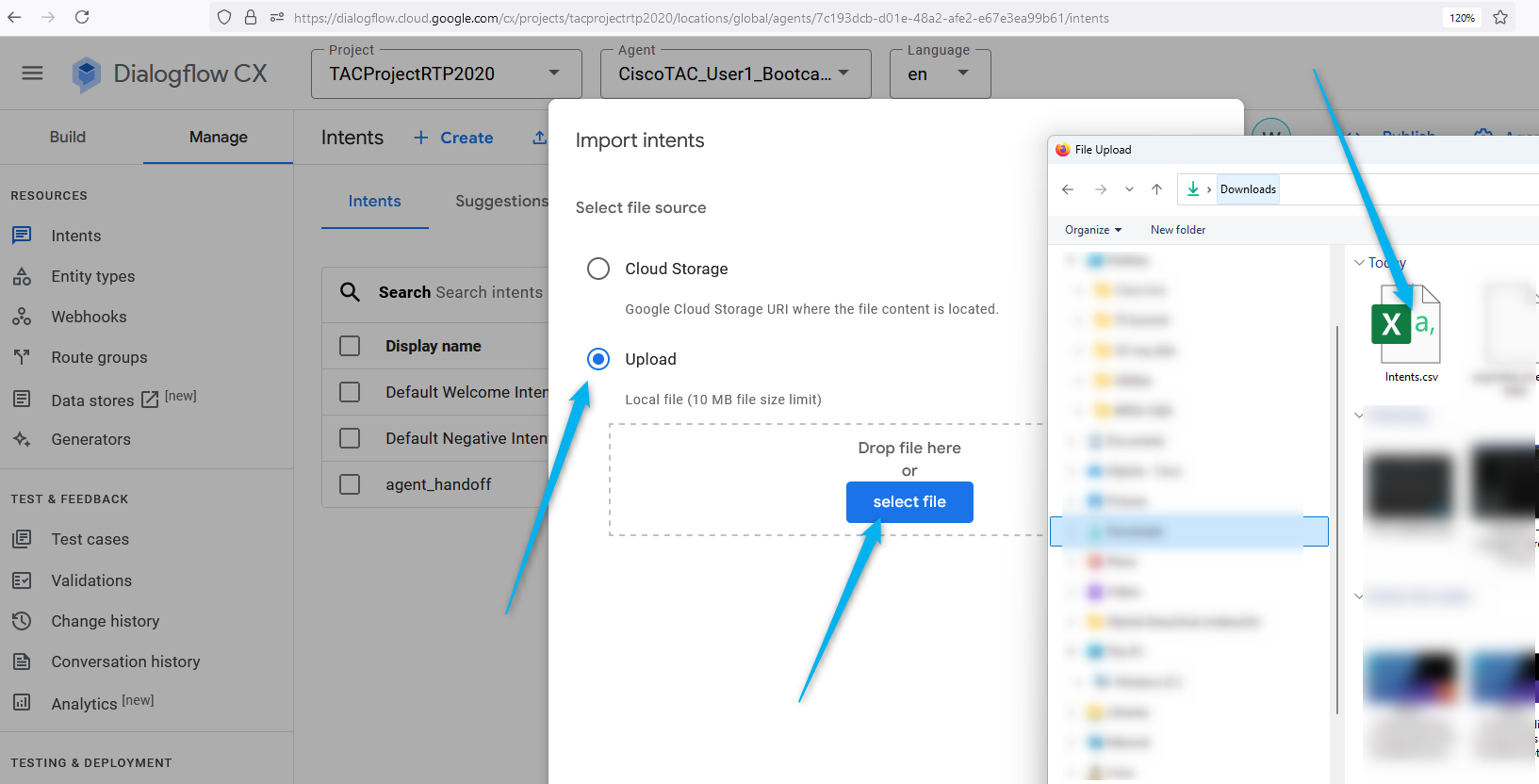Open the Suggestions sub-tab
The image size is (1539, 784).
tap(501, 201)
